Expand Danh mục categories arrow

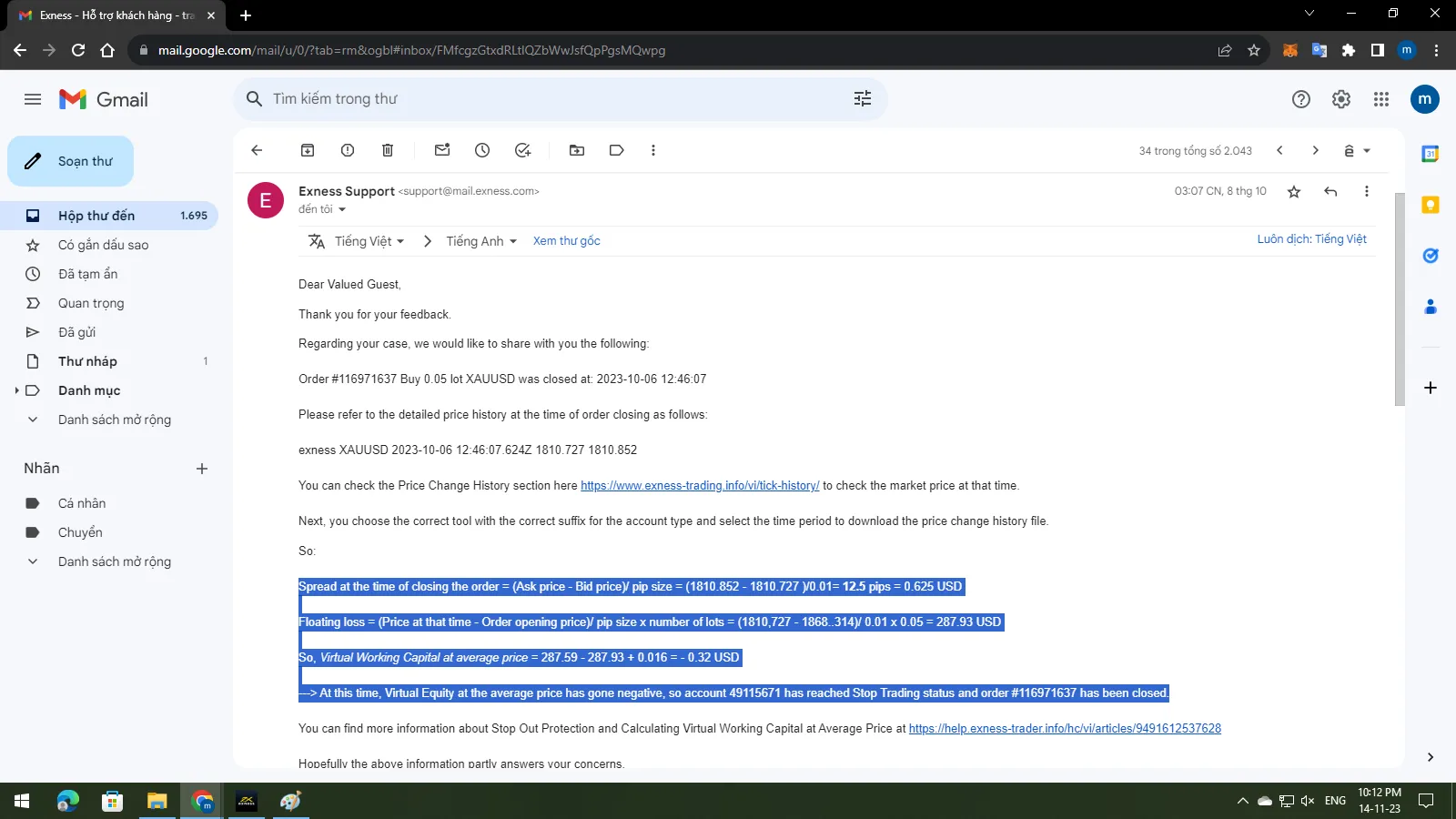(16, 390)
